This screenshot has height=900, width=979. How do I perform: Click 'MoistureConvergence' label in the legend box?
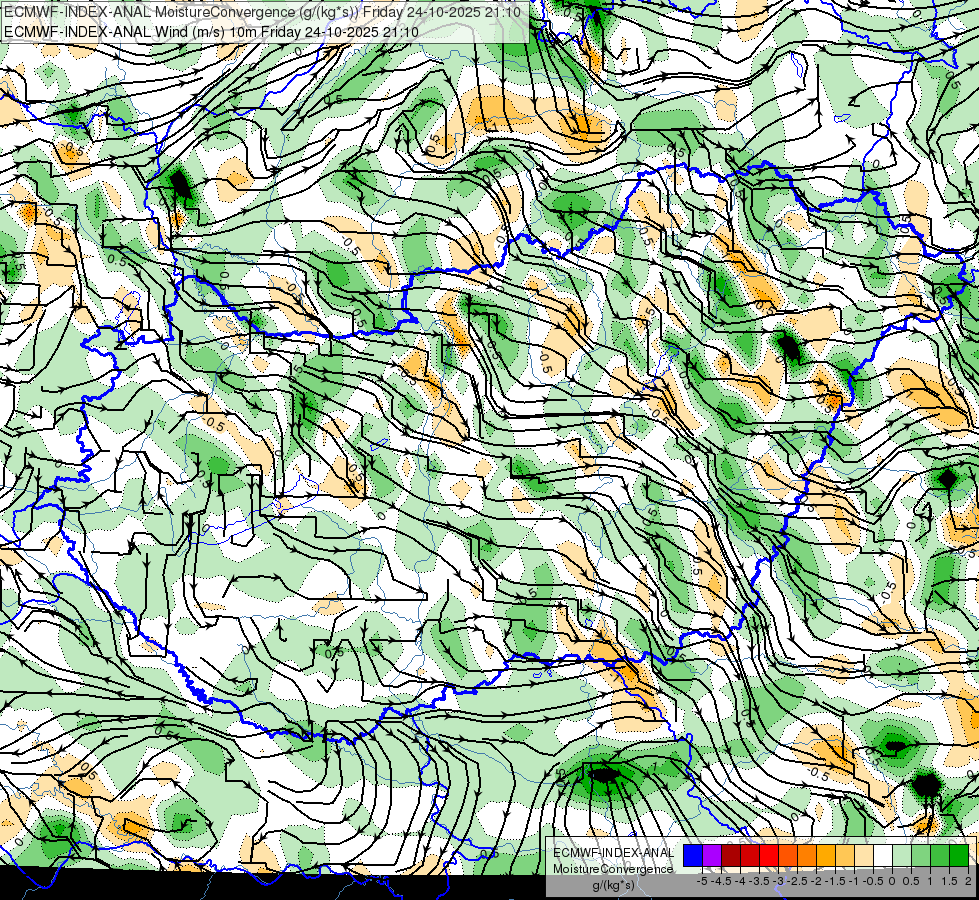point(613,869)
